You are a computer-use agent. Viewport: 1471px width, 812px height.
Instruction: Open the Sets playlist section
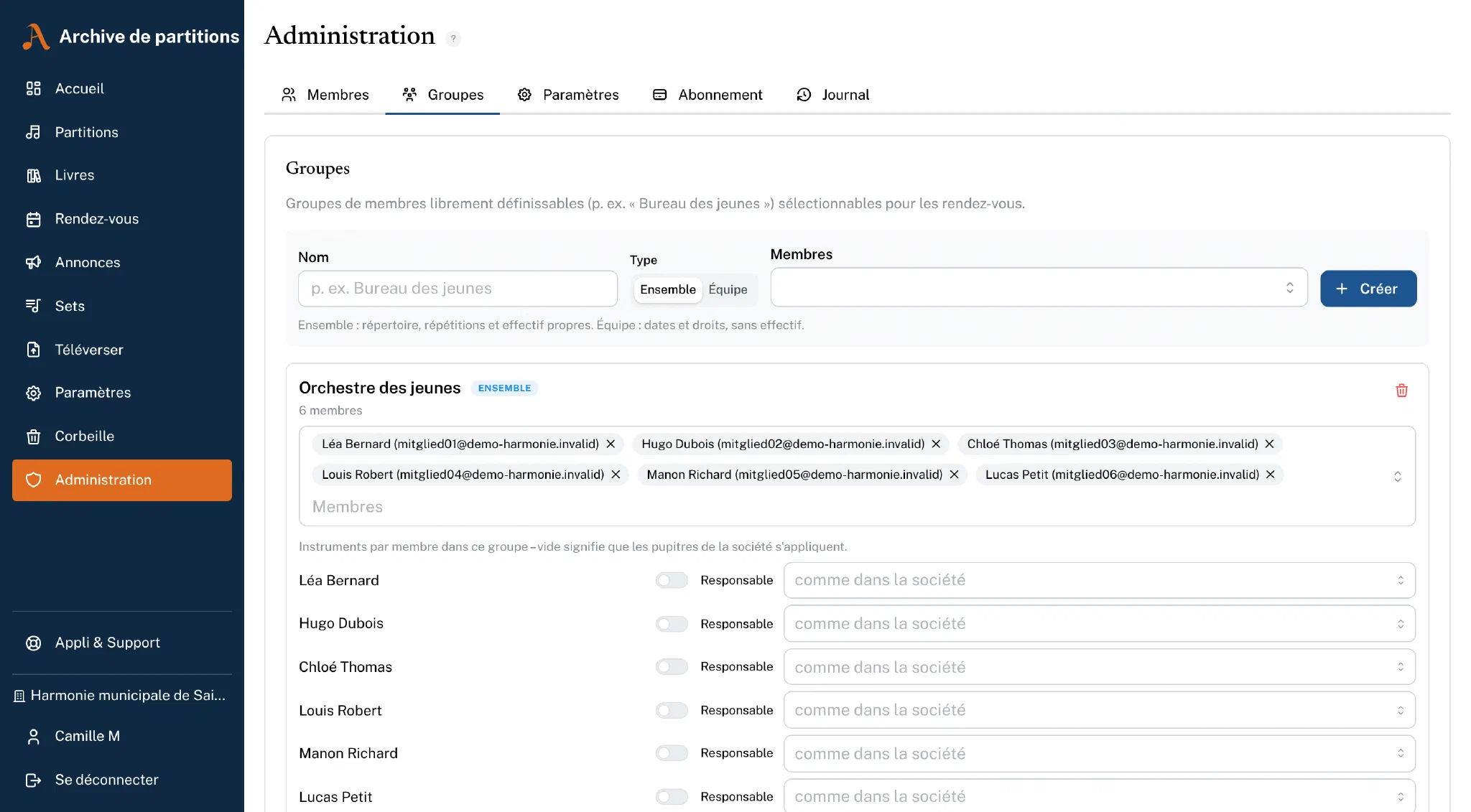tap(122, 306)
